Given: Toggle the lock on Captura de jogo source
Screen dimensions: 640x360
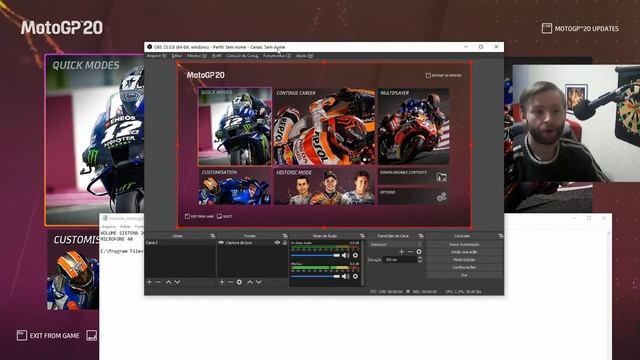Looking at the screenshot, I should [285, 242].
